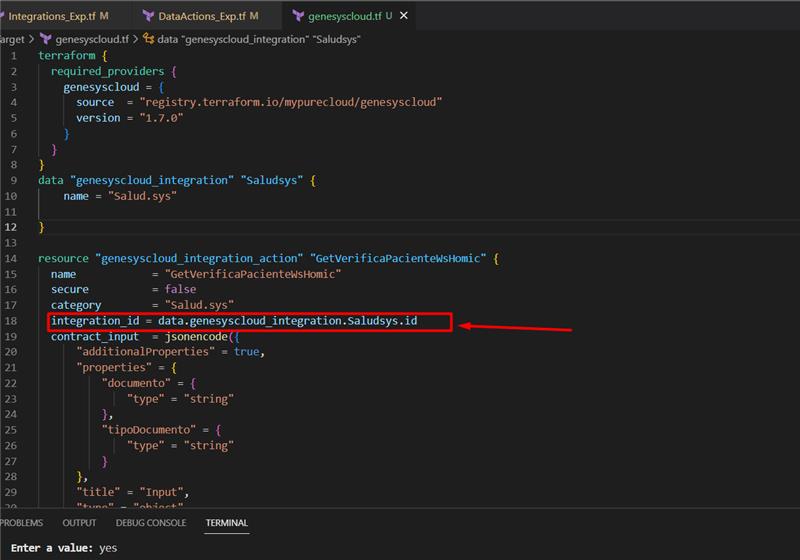This screenshot has width=800, height=560.
Task: Click category value "Salud.sys" on line 17
Action: coord(199,305)
